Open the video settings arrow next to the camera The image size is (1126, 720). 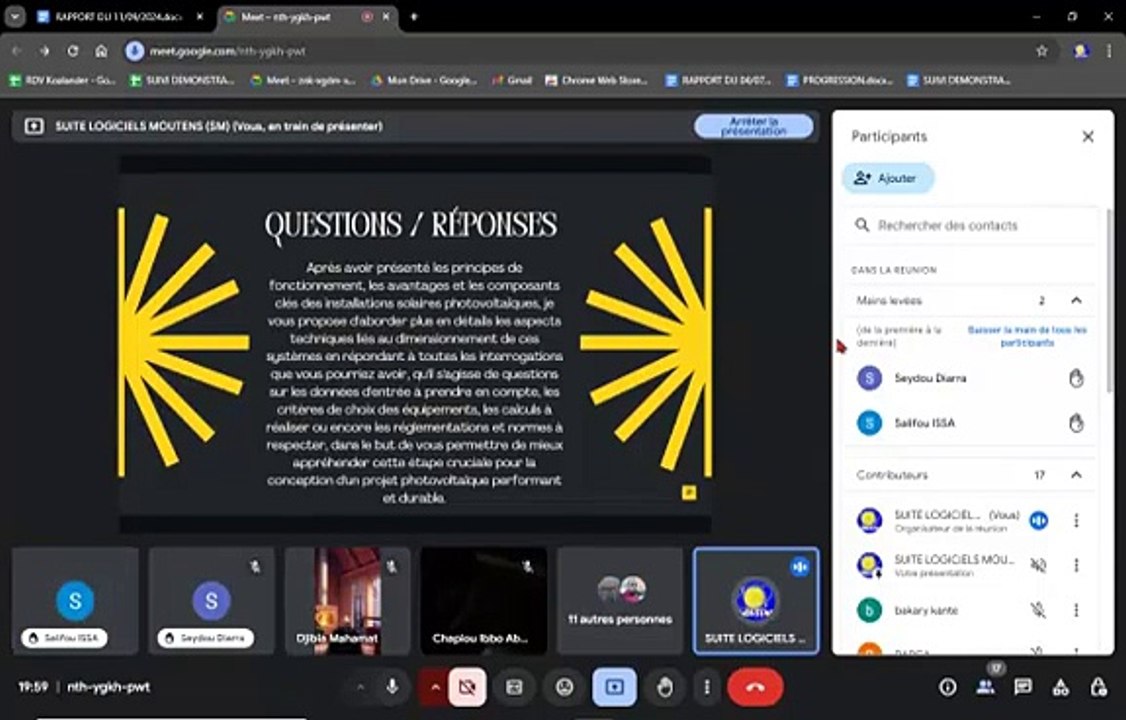click(x=435, y=687)
